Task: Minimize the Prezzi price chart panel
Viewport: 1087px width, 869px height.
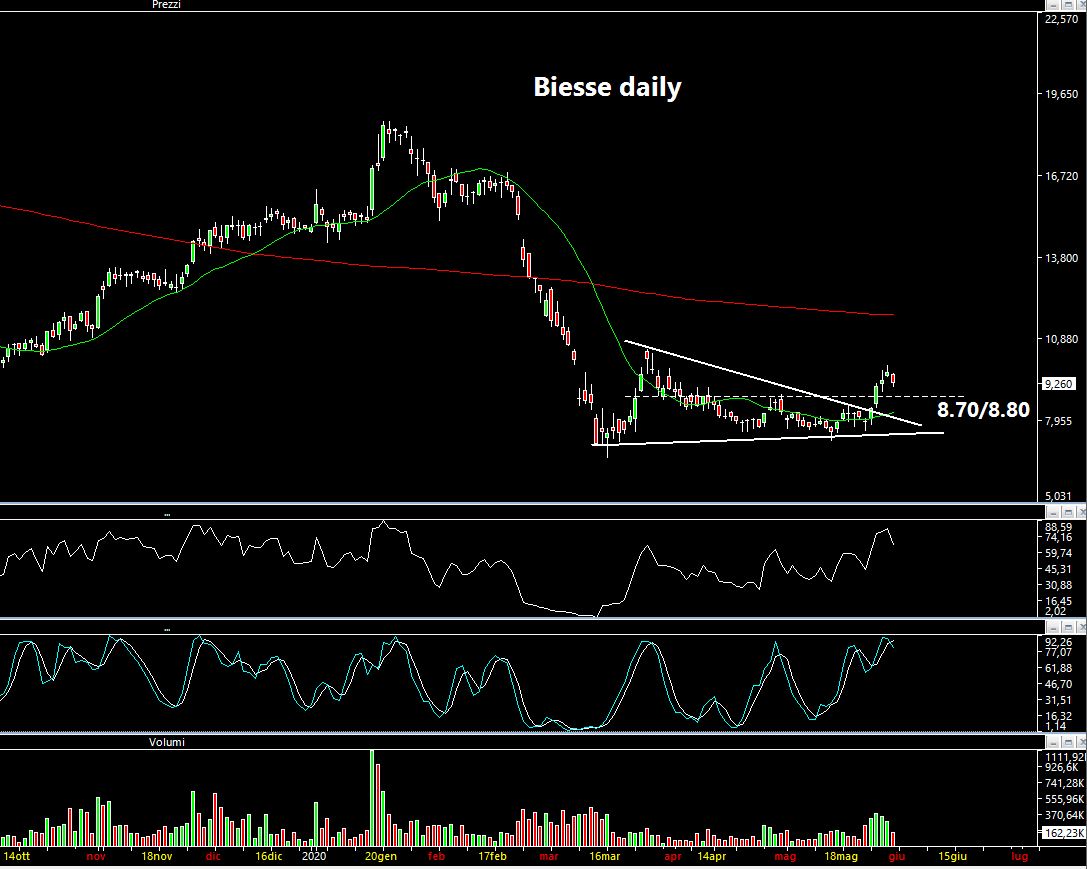Action: click(1052, 5)
